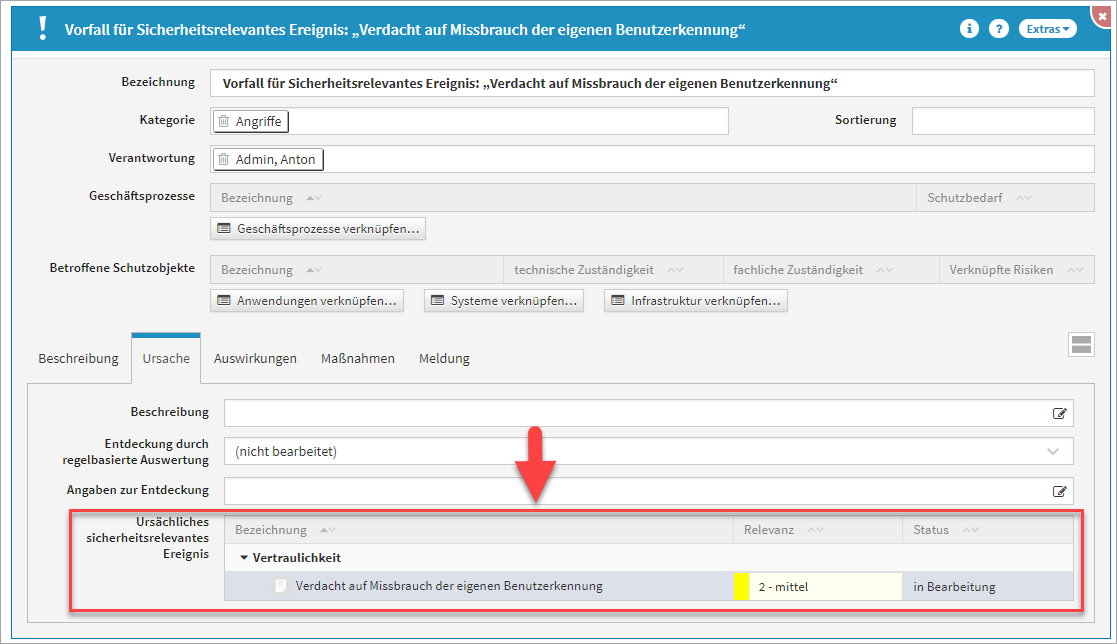
Task: Click Anwendungen verknüpfen button
Action: [307, 301]
